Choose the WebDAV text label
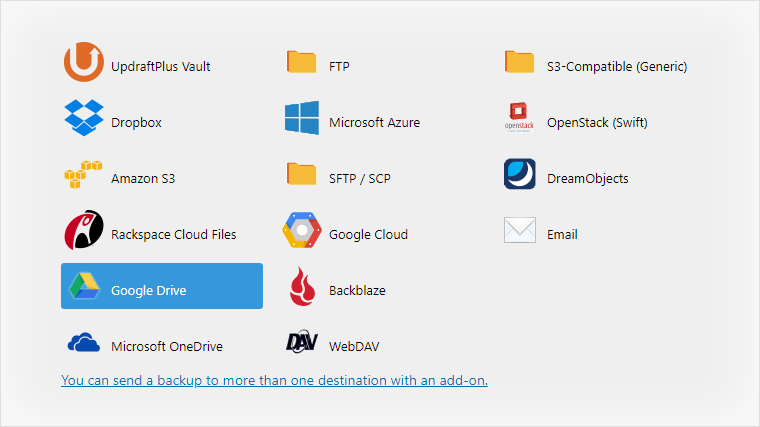Image resolution: width=760 pixels, height=427 pixels. (354, 347)
